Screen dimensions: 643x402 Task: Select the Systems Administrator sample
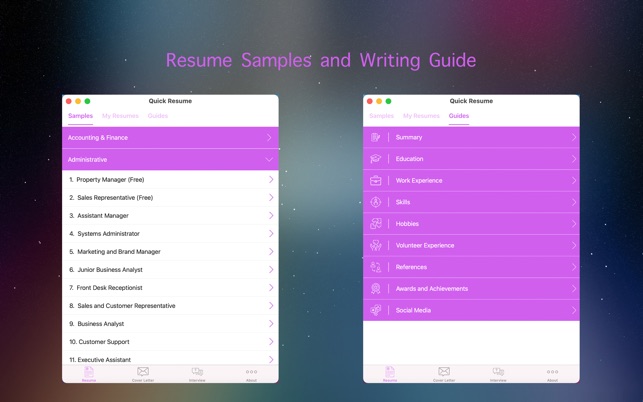point(108,234)
